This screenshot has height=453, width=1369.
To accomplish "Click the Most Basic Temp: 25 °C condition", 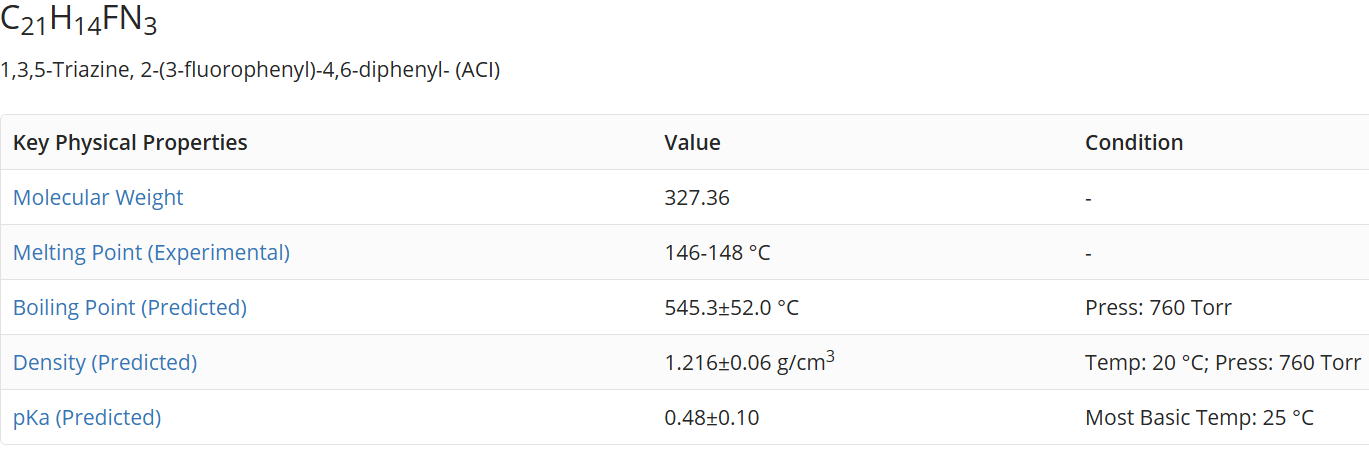I will 1199,418.
